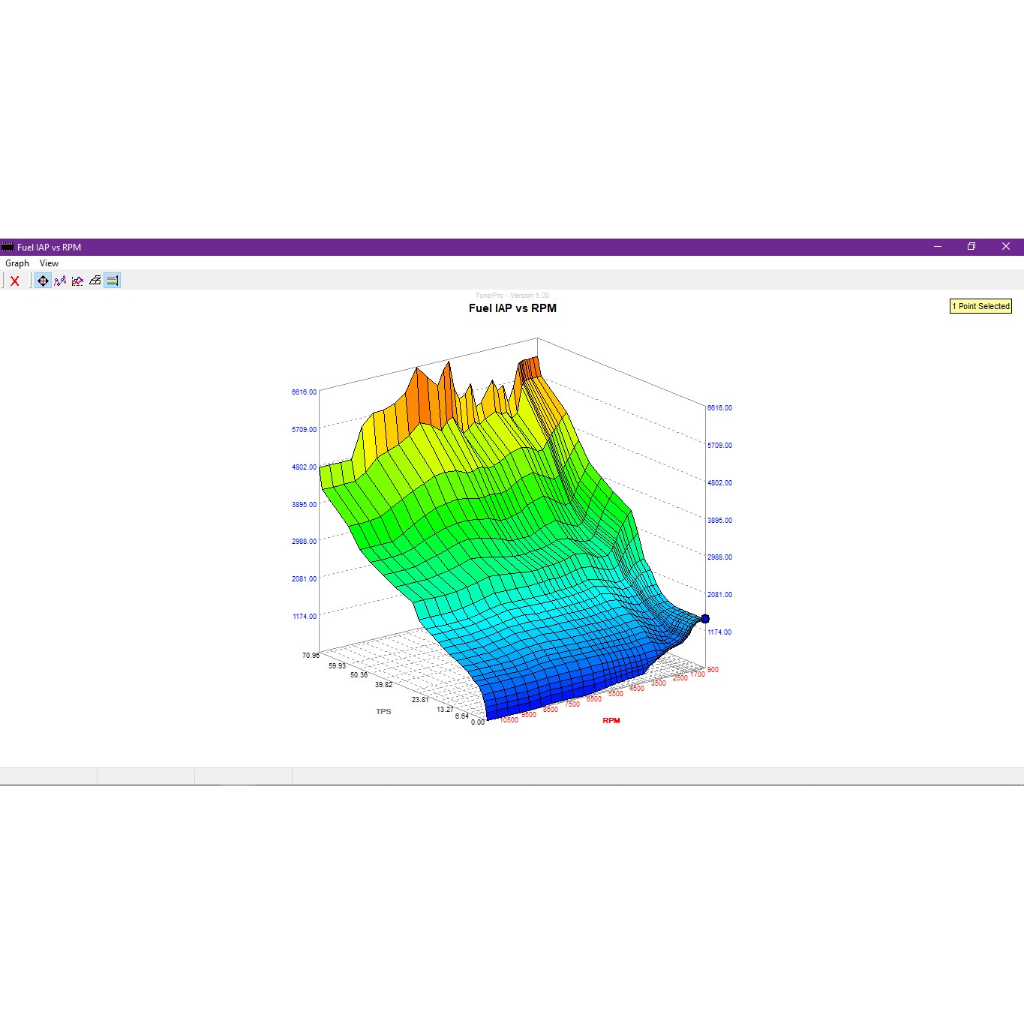Click the red RPM axis label
The image size is (1024, 1024).
(x=611, y=720)
